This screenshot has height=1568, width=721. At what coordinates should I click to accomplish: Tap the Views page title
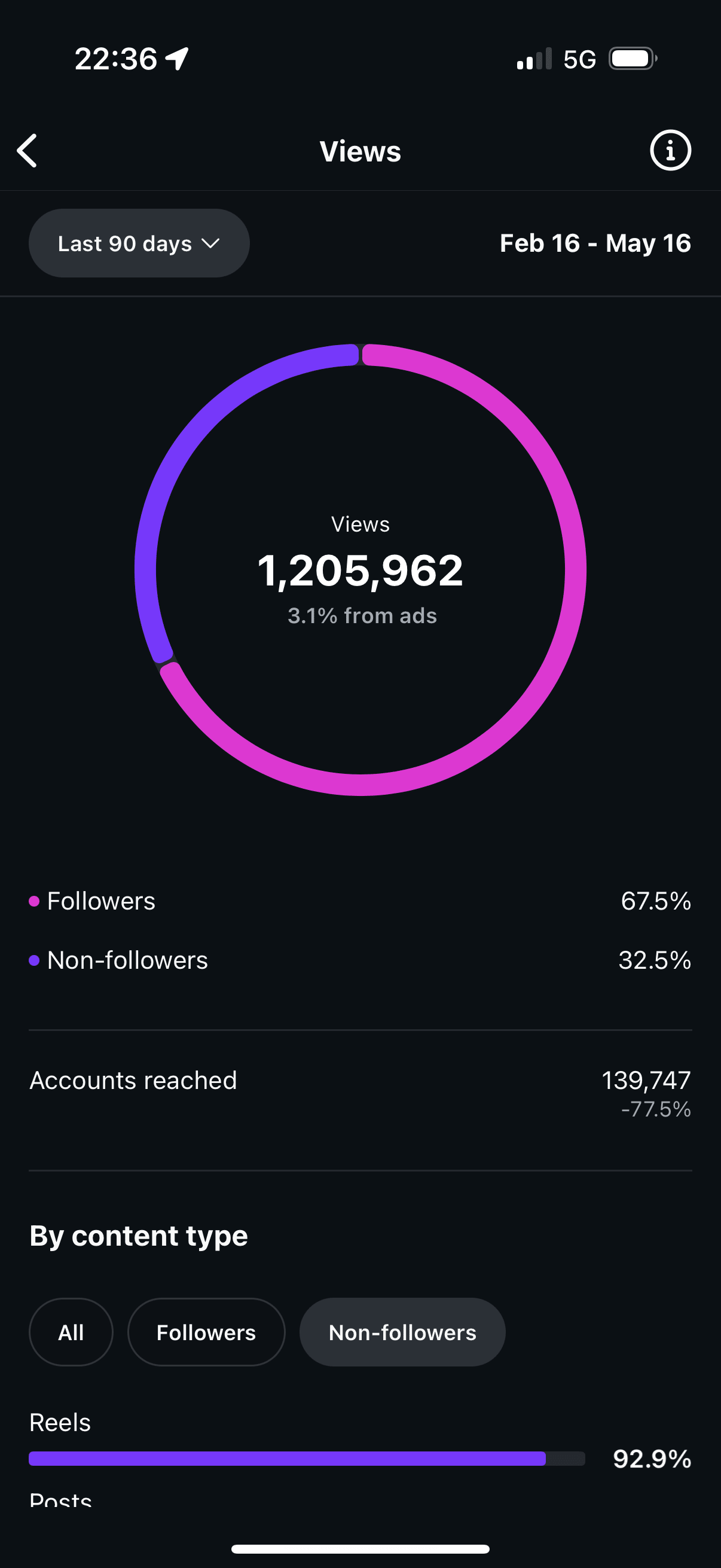coord(360,151)
